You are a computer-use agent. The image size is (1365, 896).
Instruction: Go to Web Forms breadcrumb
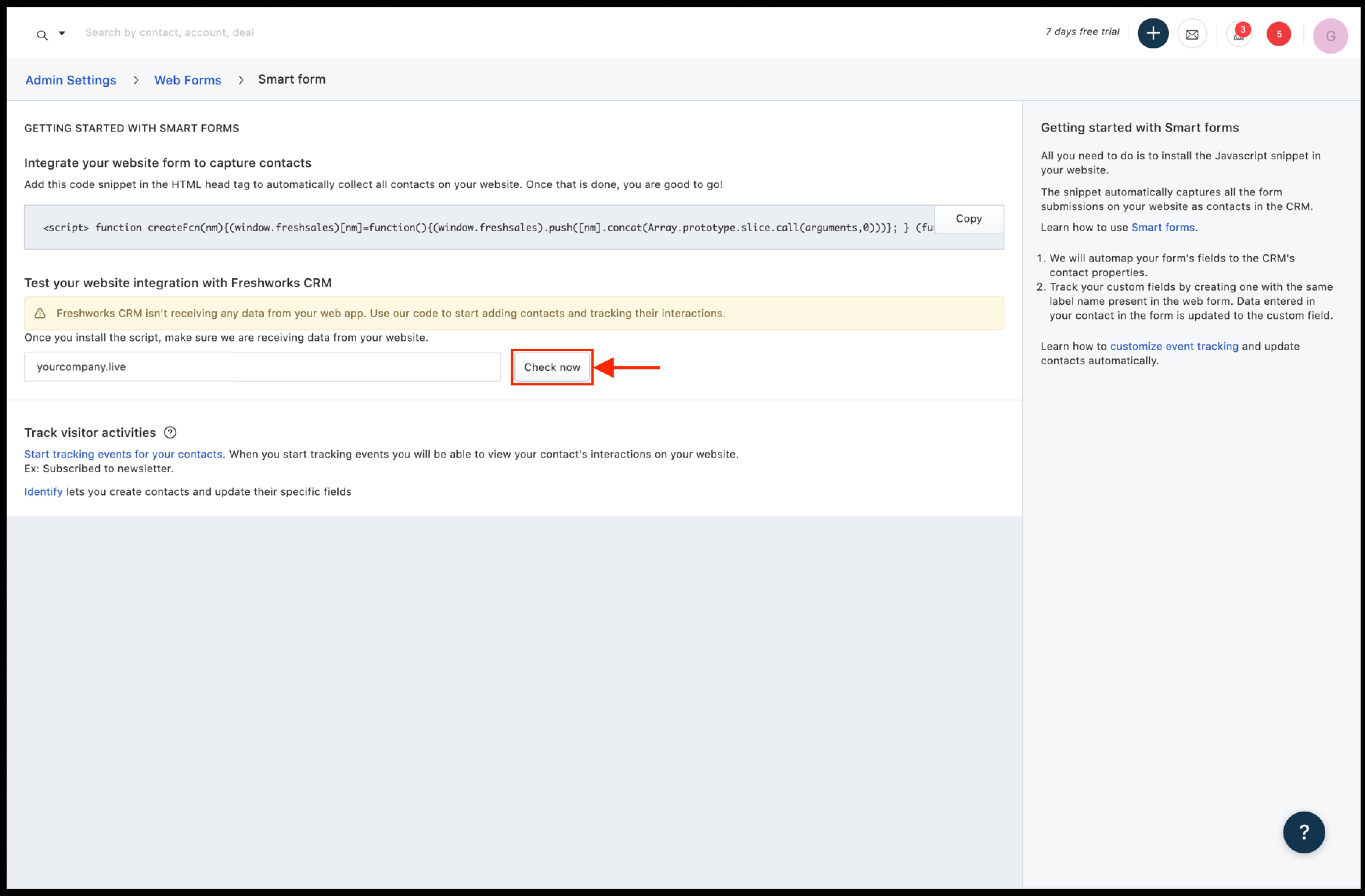coord(188,80)
